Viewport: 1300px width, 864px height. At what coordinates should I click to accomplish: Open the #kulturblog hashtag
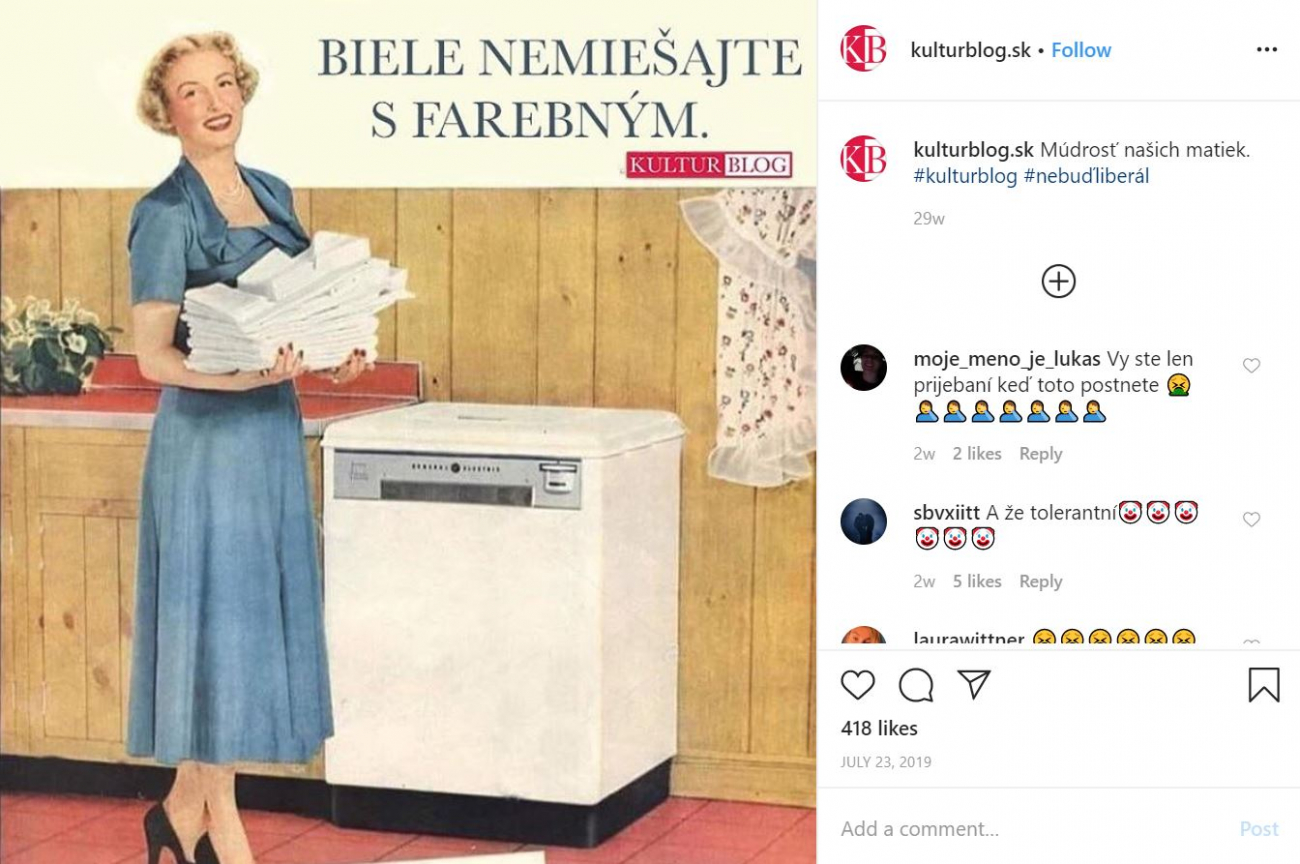pyautogui.click(x=965, y=176)
